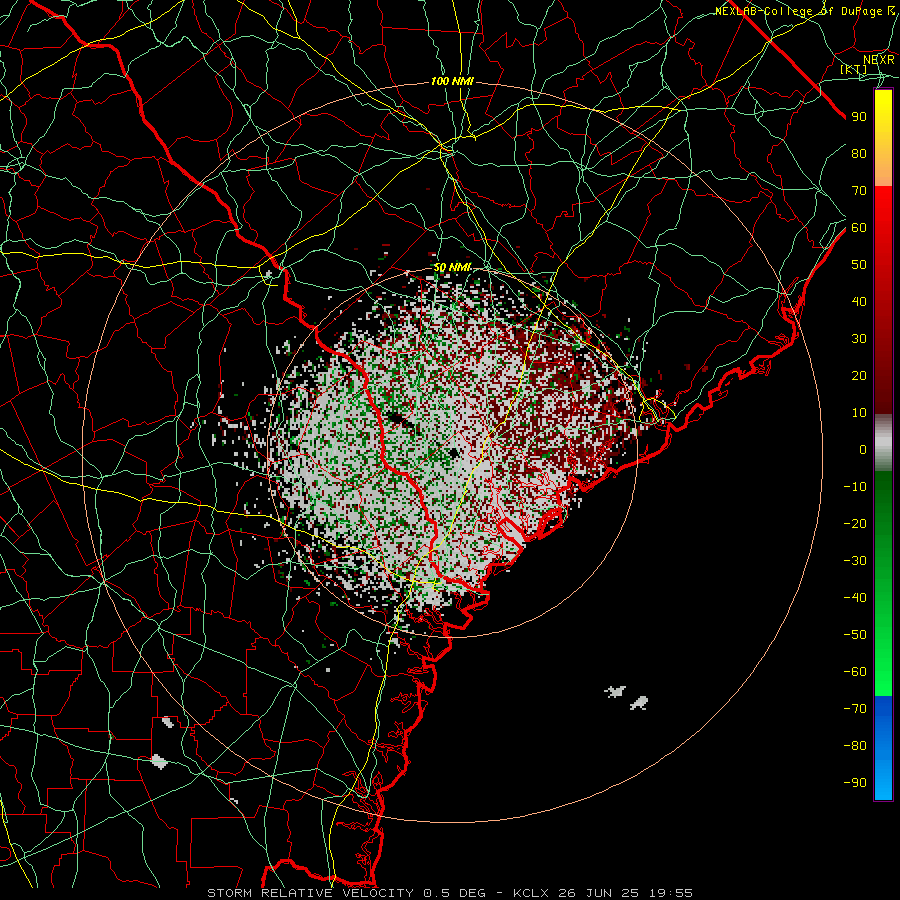
Task: Click the 10 value on the velocity scale
Action: 859,413
